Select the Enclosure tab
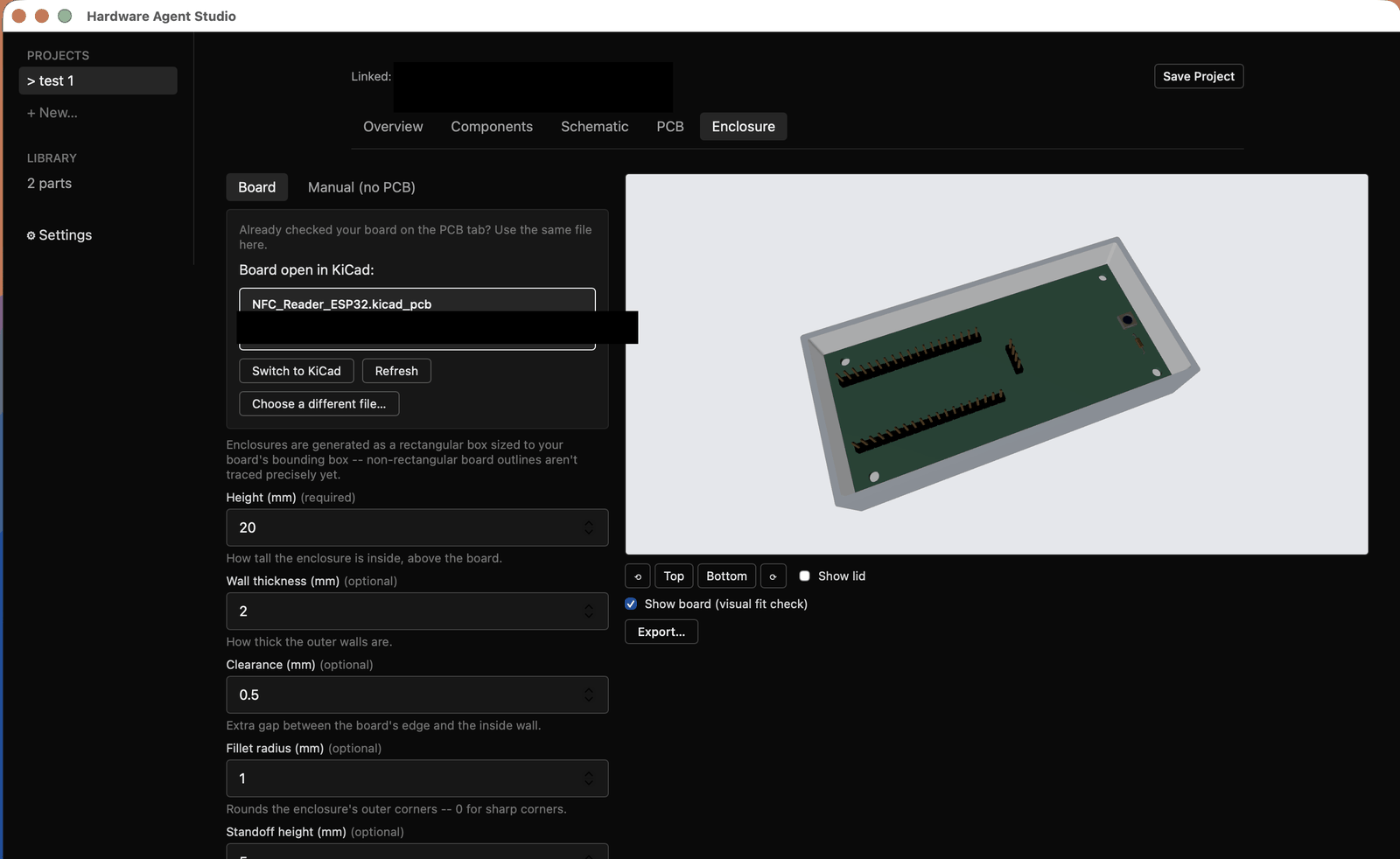The width and height of the screenshot is (1400, 859). [x=744, y=127]
